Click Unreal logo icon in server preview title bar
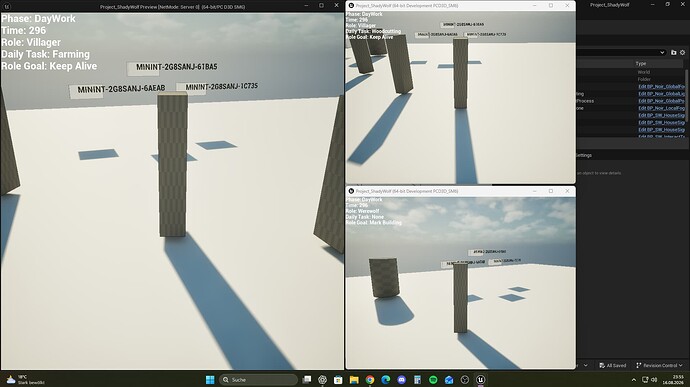Image resolution: width=690 pixels, height=387 pixels. 7,7
